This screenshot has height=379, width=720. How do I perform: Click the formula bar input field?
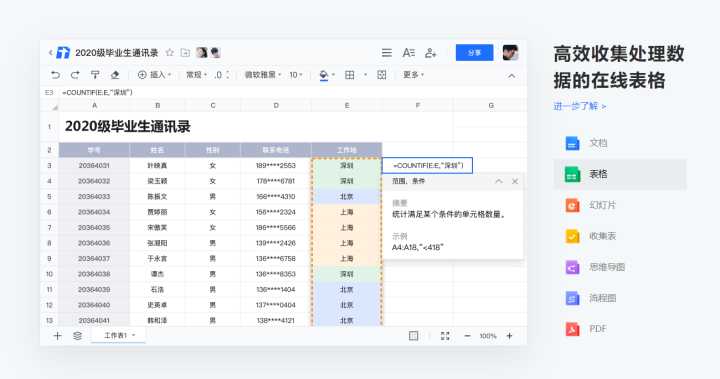click(292, 92)
